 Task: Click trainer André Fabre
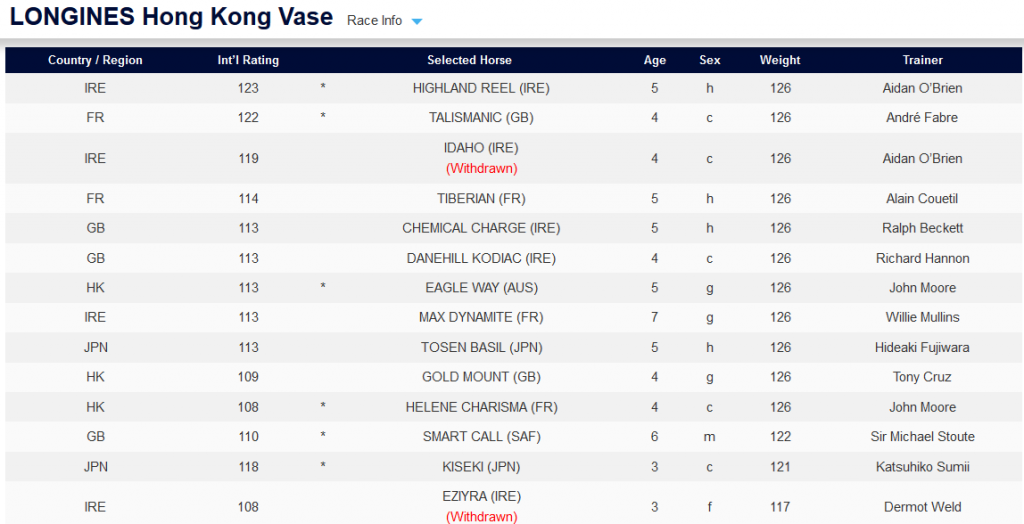[922, 117]
